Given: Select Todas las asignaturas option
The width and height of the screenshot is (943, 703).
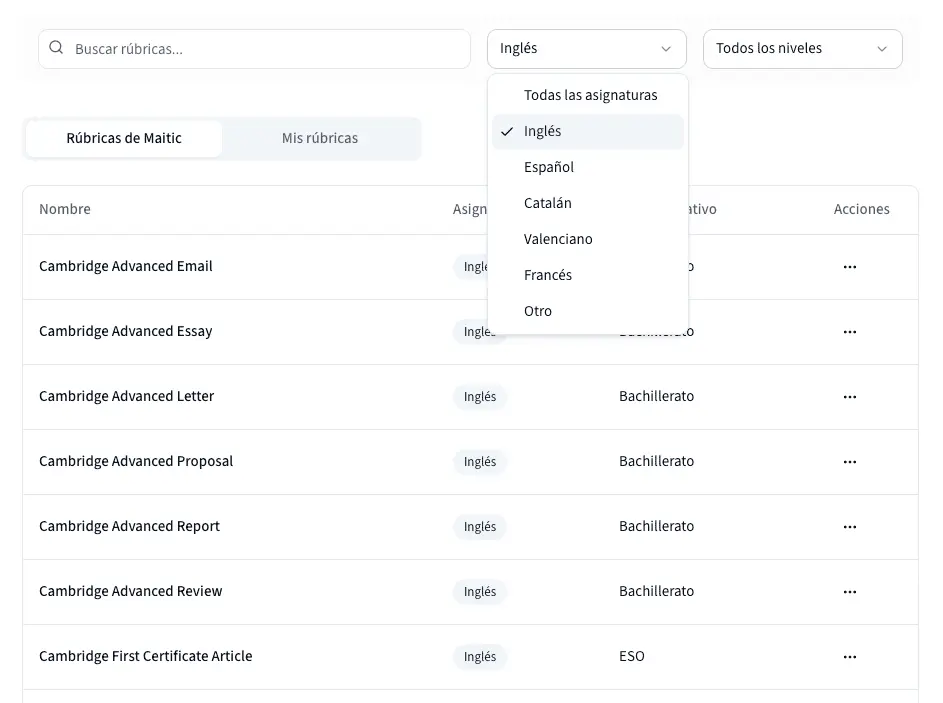Looking at the screenshot, I should (x=590, y=96).
